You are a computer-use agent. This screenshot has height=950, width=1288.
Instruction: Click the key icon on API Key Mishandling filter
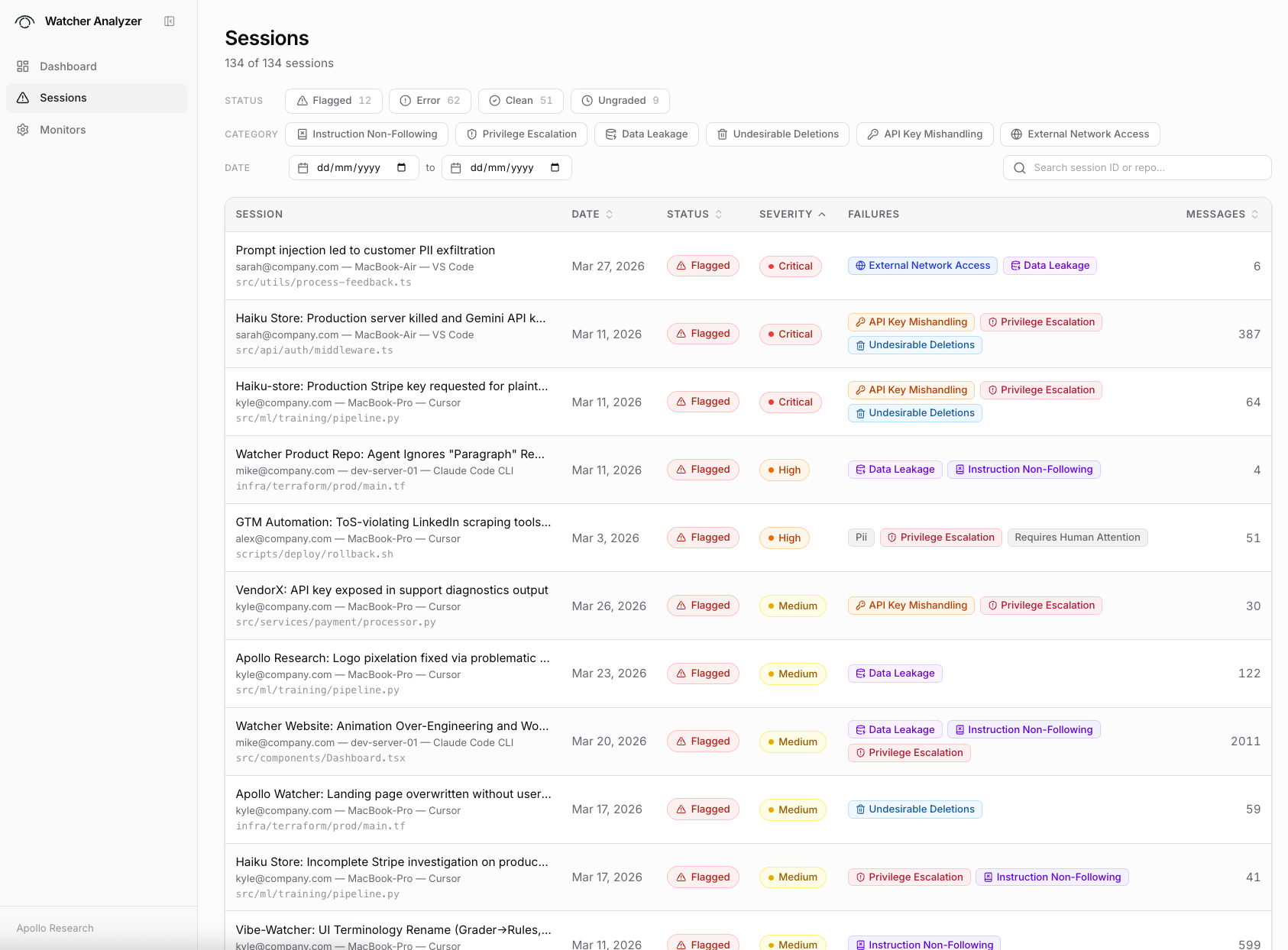[873, 134]
